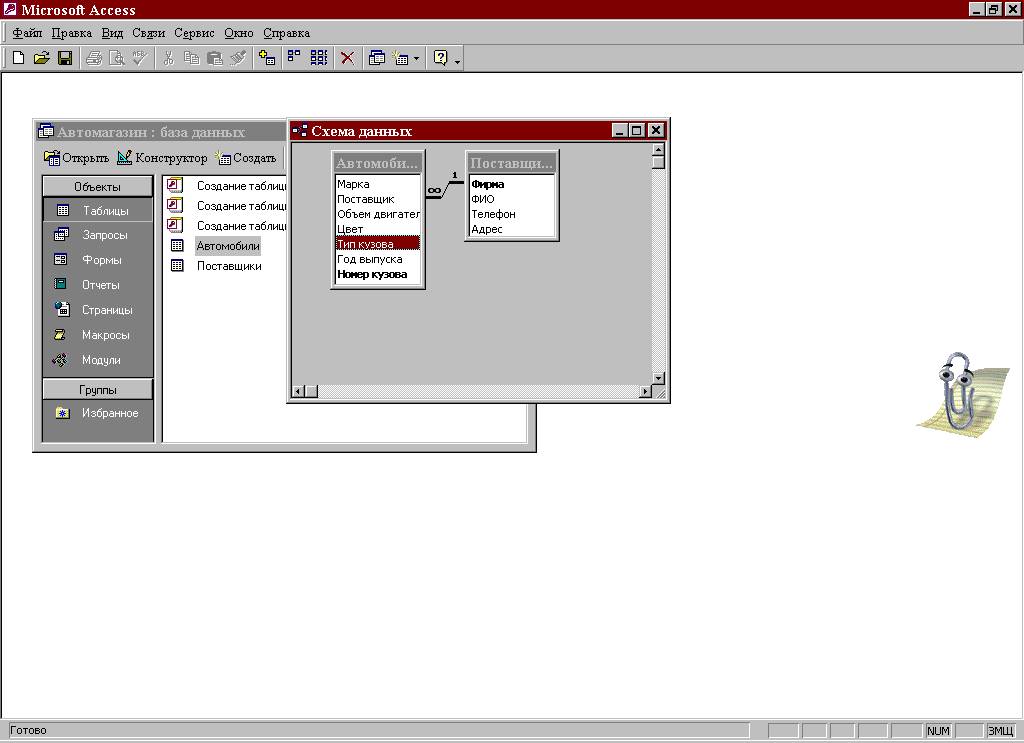Click the Clippy Office Assistant character
The height and width of the screenshot is (743, 1024).
pyautogui.click(x=963, y=395)
